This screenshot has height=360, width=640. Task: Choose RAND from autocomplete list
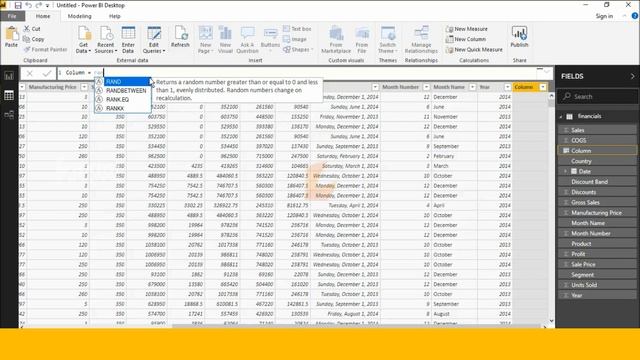(x=122, y=82)
